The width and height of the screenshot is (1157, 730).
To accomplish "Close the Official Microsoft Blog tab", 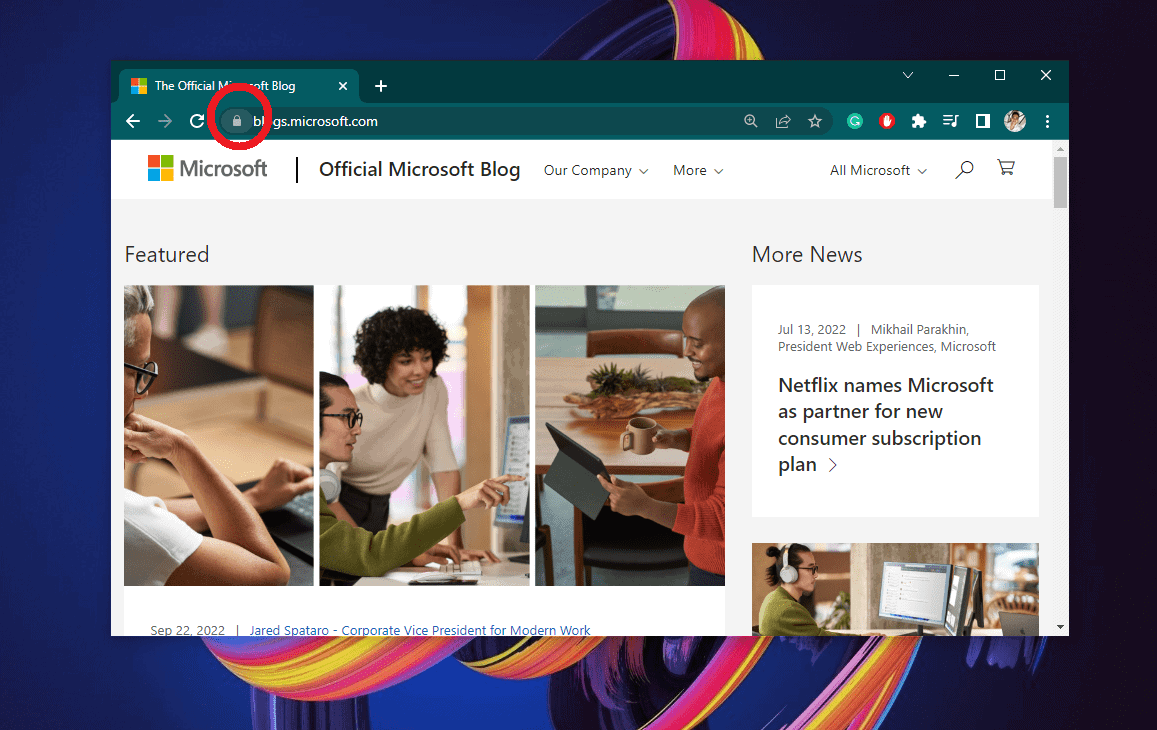I will coord(343,86).
